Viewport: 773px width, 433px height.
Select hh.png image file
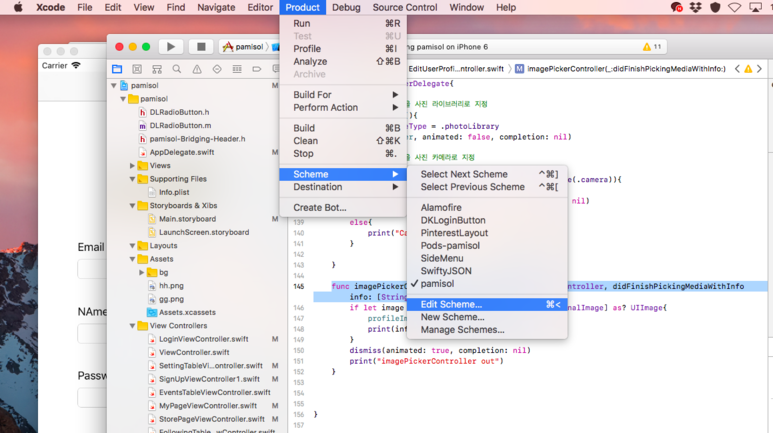(x=171, y=286)
